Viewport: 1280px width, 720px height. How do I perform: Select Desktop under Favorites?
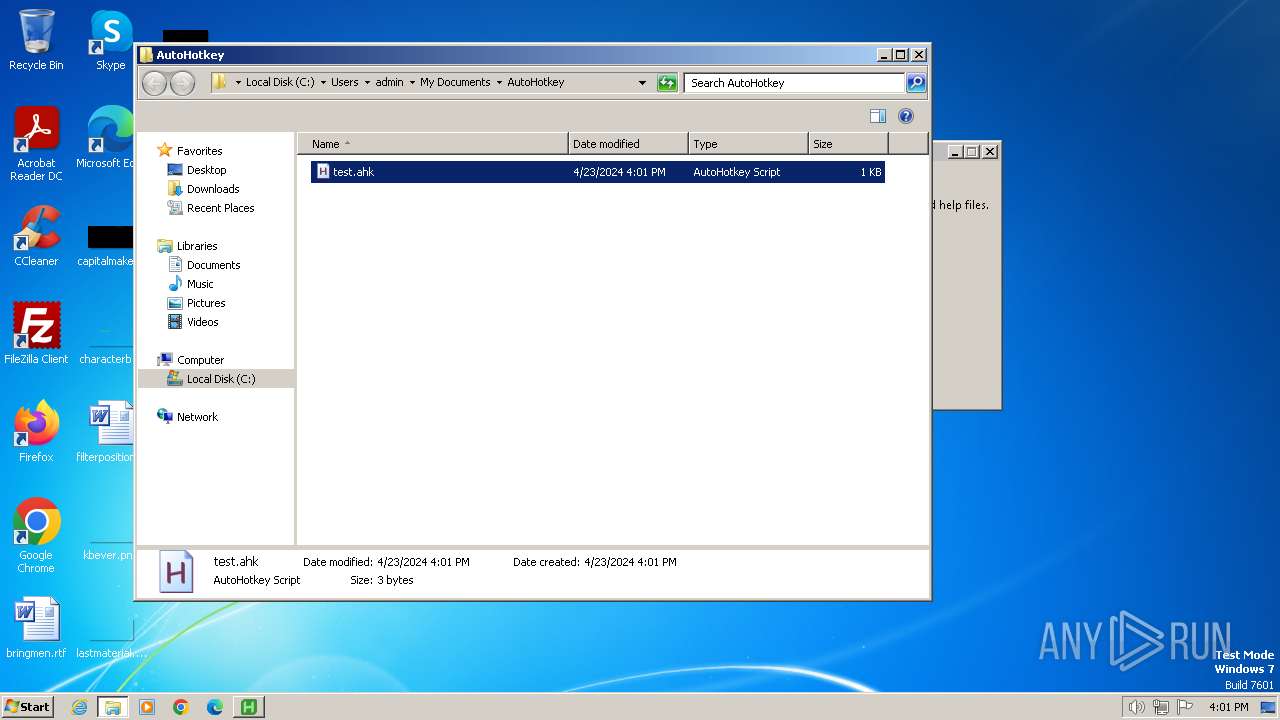tap(206, 170)
